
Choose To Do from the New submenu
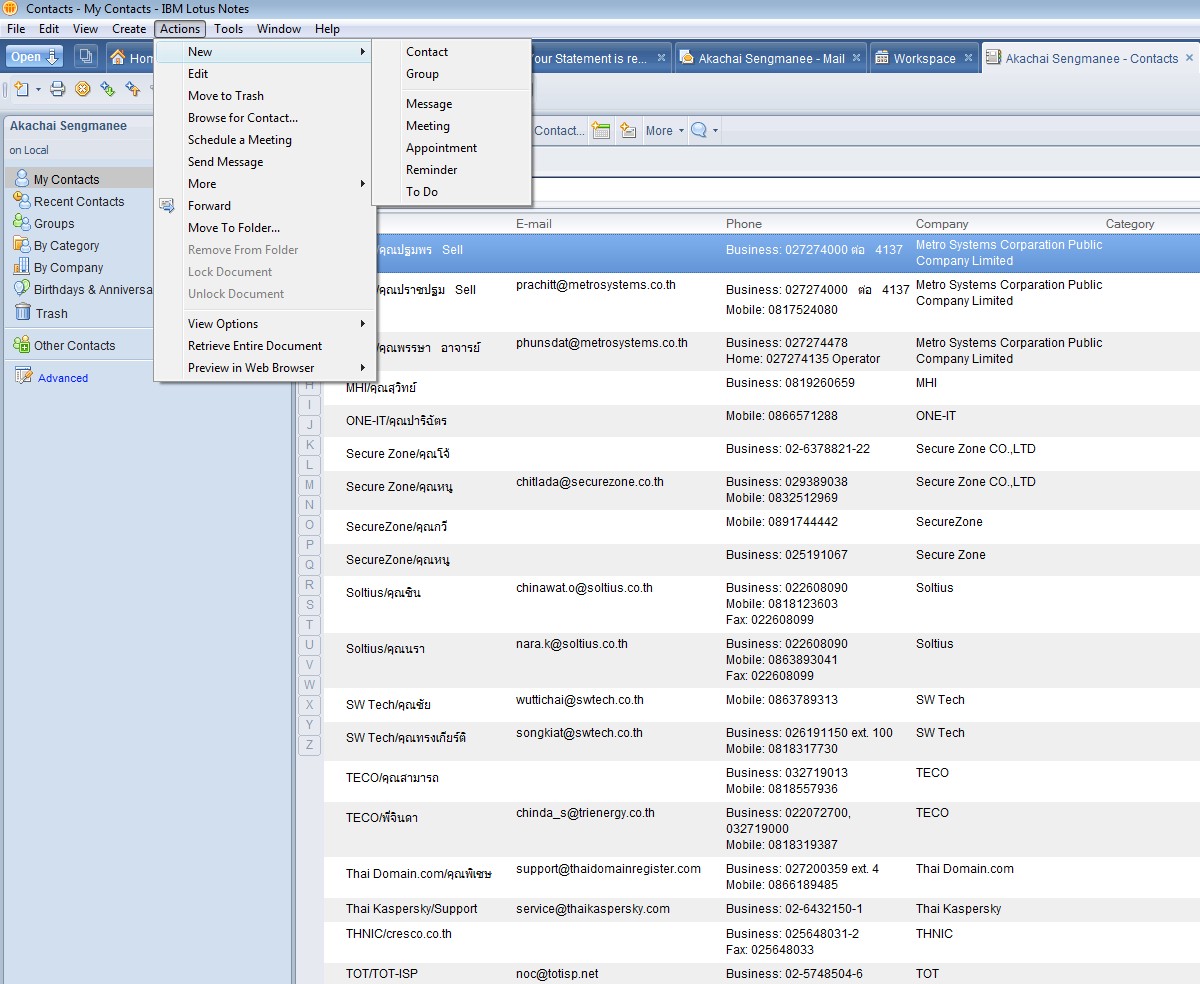[x=422, y=192]
